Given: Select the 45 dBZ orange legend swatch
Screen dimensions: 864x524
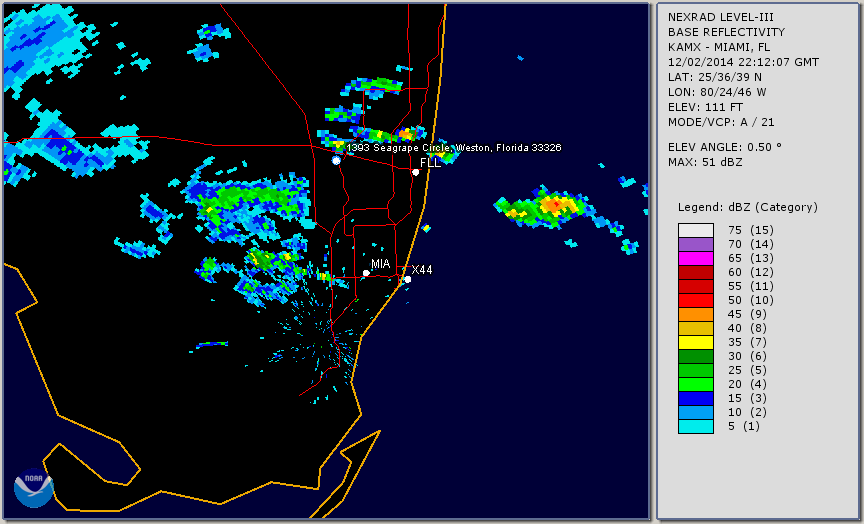Looking at the screenshot, I should tap(696, 314).
